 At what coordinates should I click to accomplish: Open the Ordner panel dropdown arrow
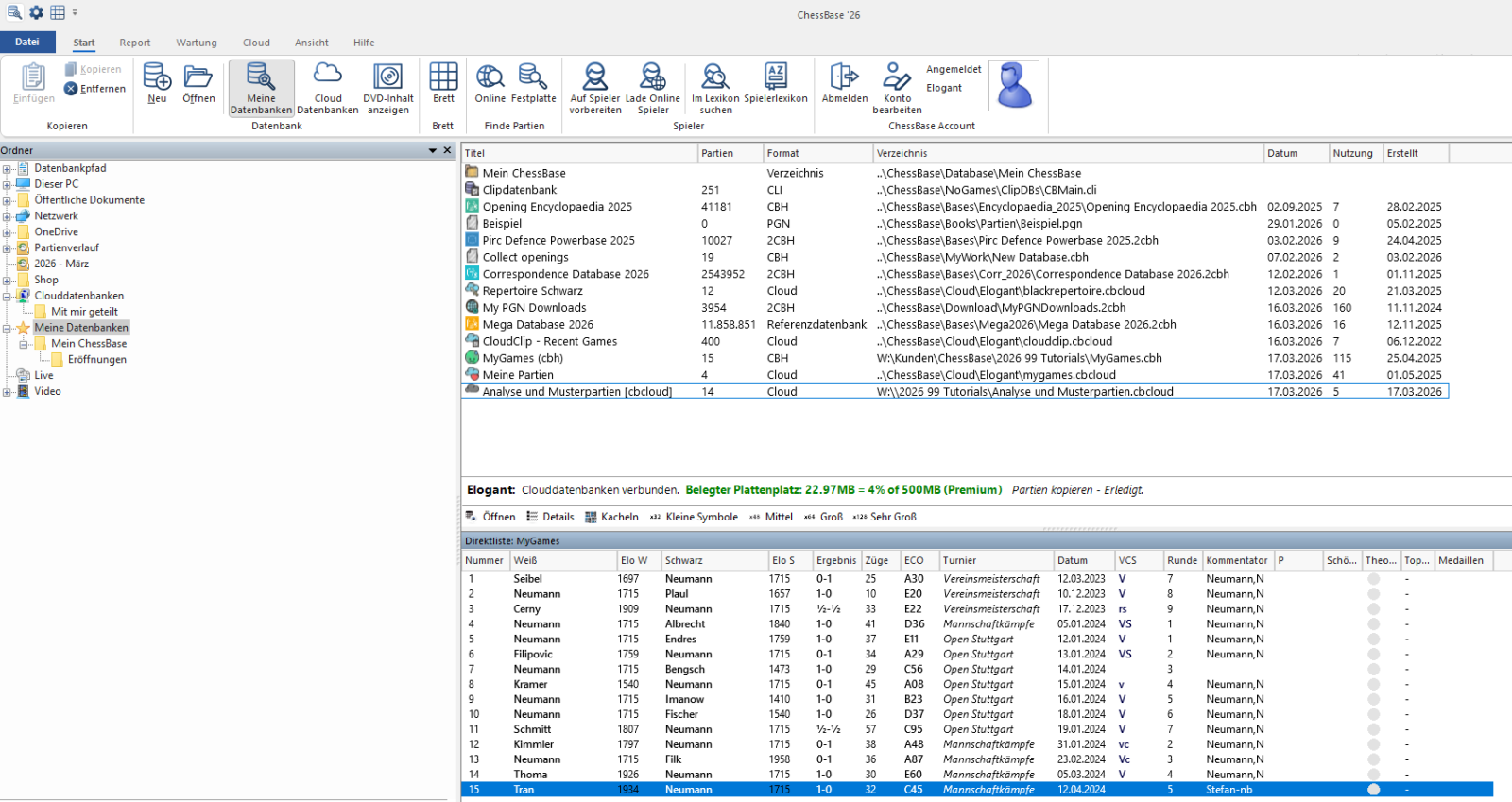coord(433,151)
